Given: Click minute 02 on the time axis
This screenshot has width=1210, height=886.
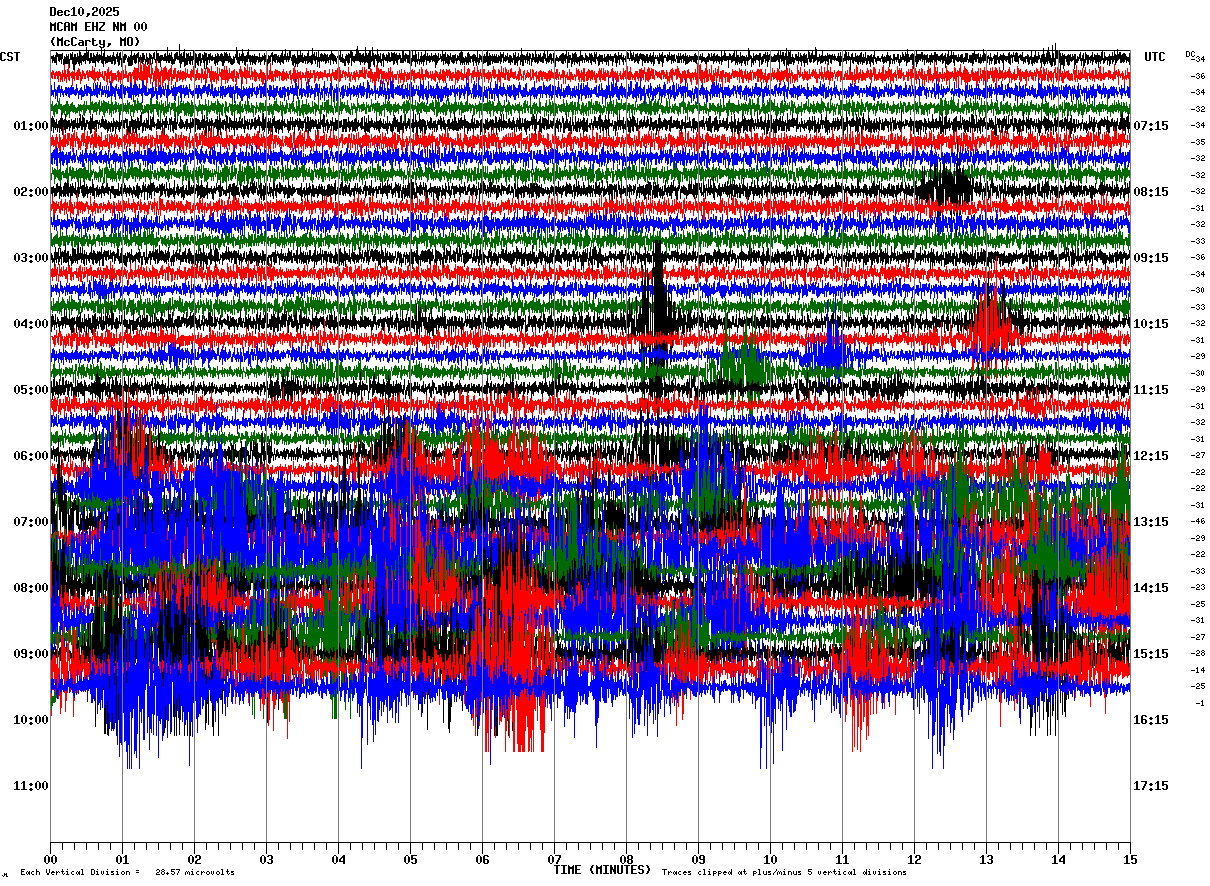Looking at the screenshot, I should pyautogui.click(x=194, y=859).
